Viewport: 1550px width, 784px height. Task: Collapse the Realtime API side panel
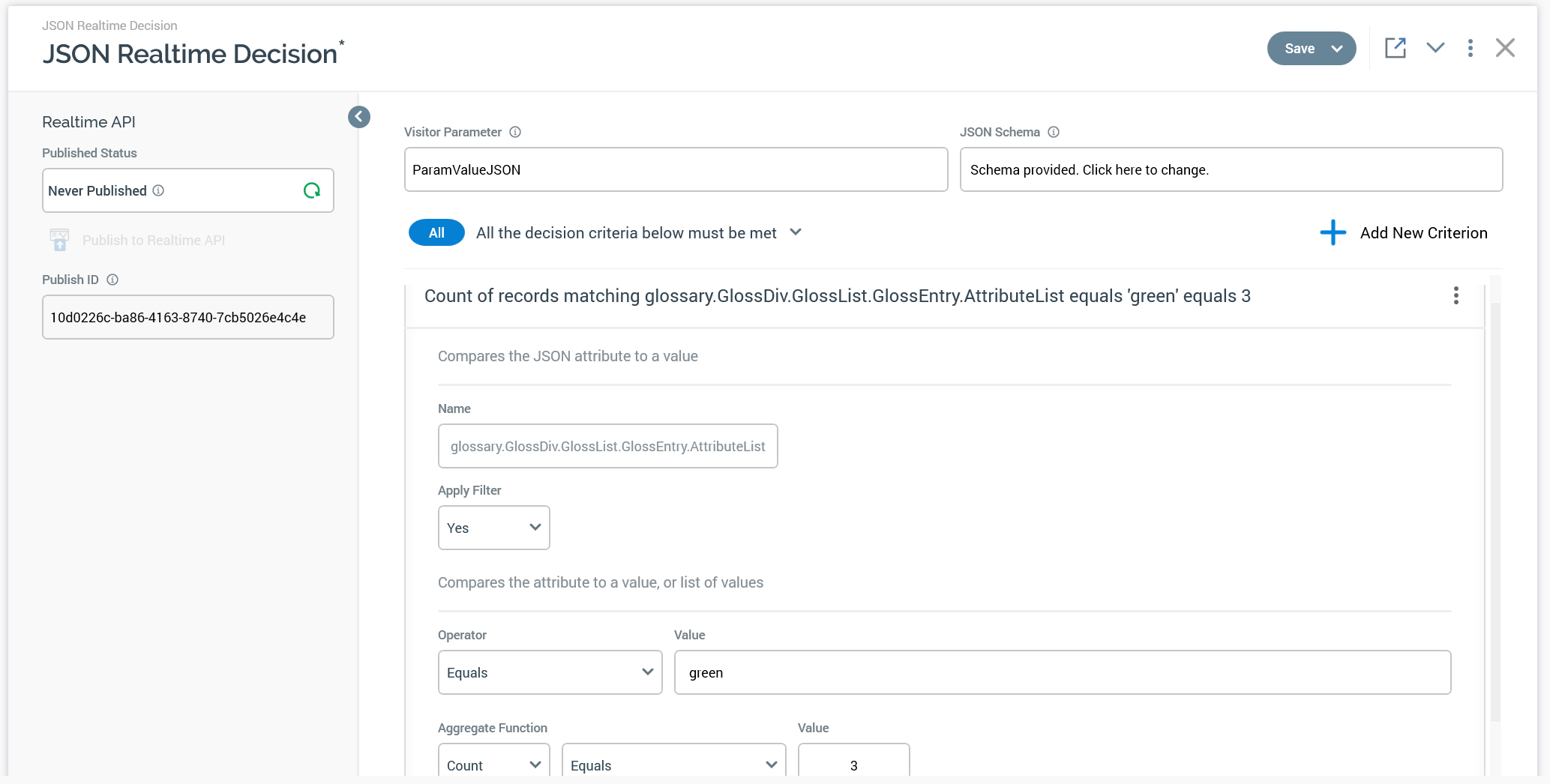pos(359,117)
